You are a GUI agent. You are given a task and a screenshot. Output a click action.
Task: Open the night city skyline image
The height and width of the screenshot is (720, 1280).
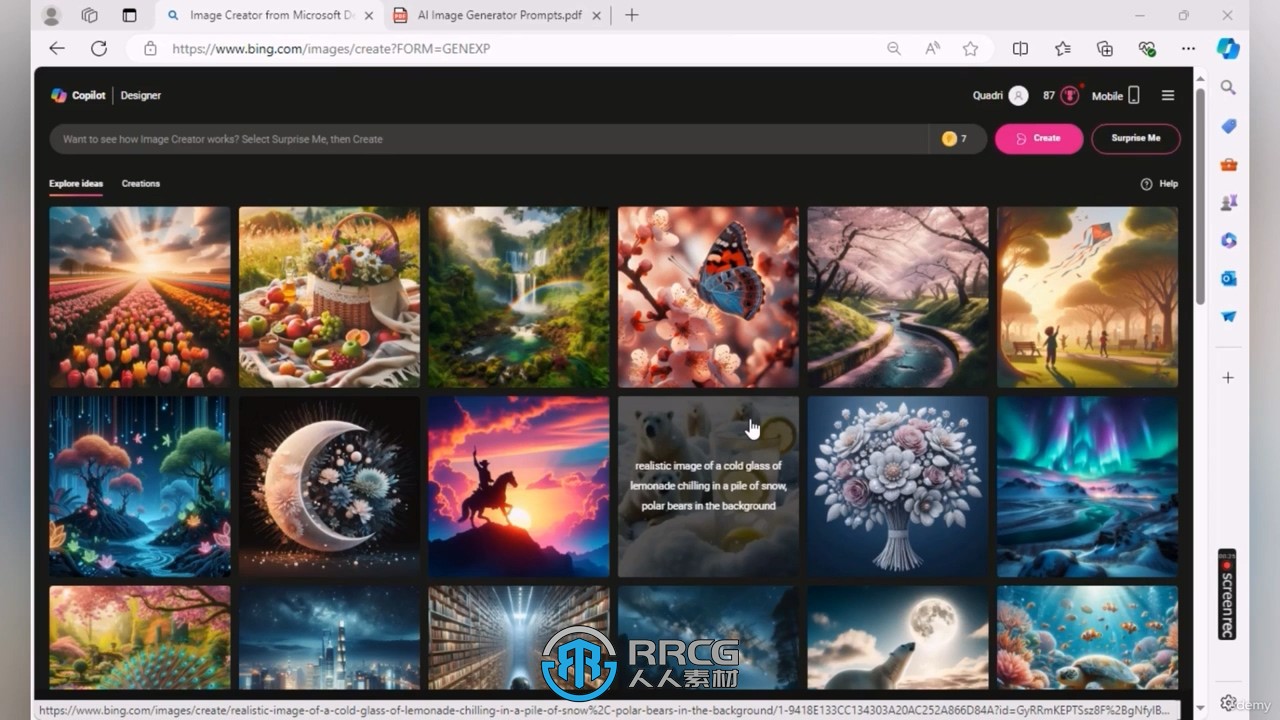tap(329, 638)
